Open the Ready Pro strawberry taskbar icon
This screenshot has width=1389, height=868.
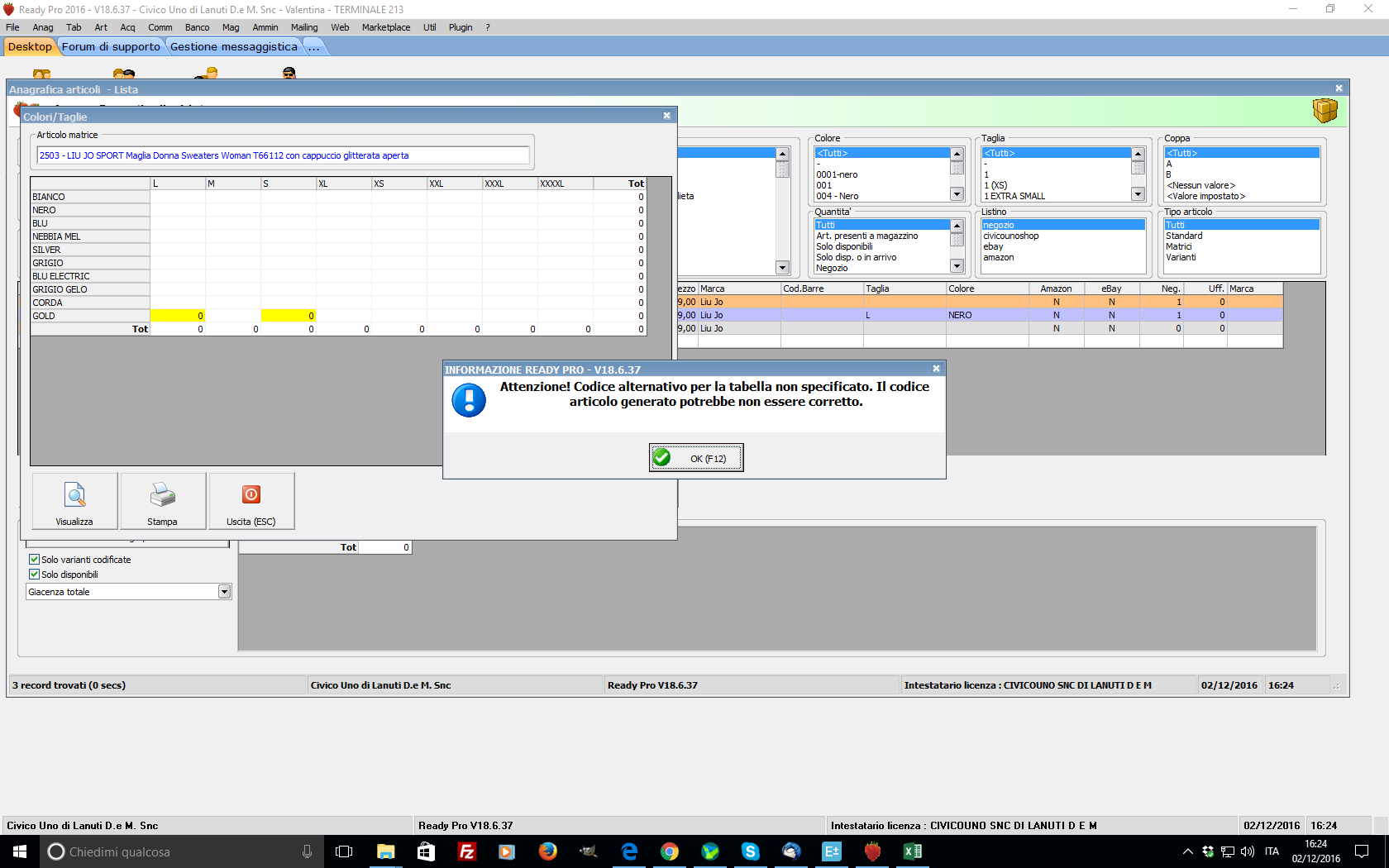tap(872, 851)
